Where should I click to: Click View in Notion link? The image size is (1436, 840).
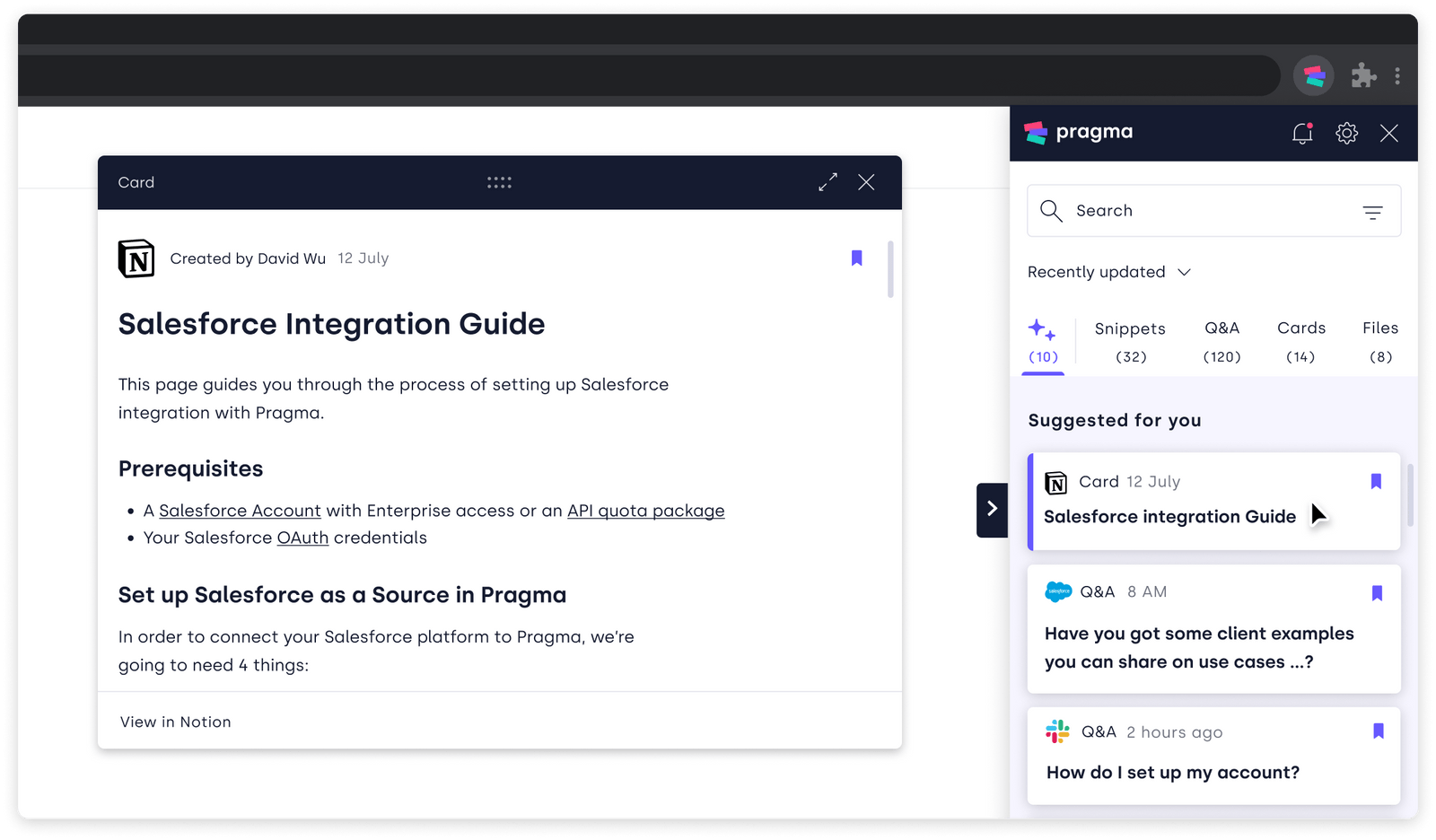(x=175, y=722)
